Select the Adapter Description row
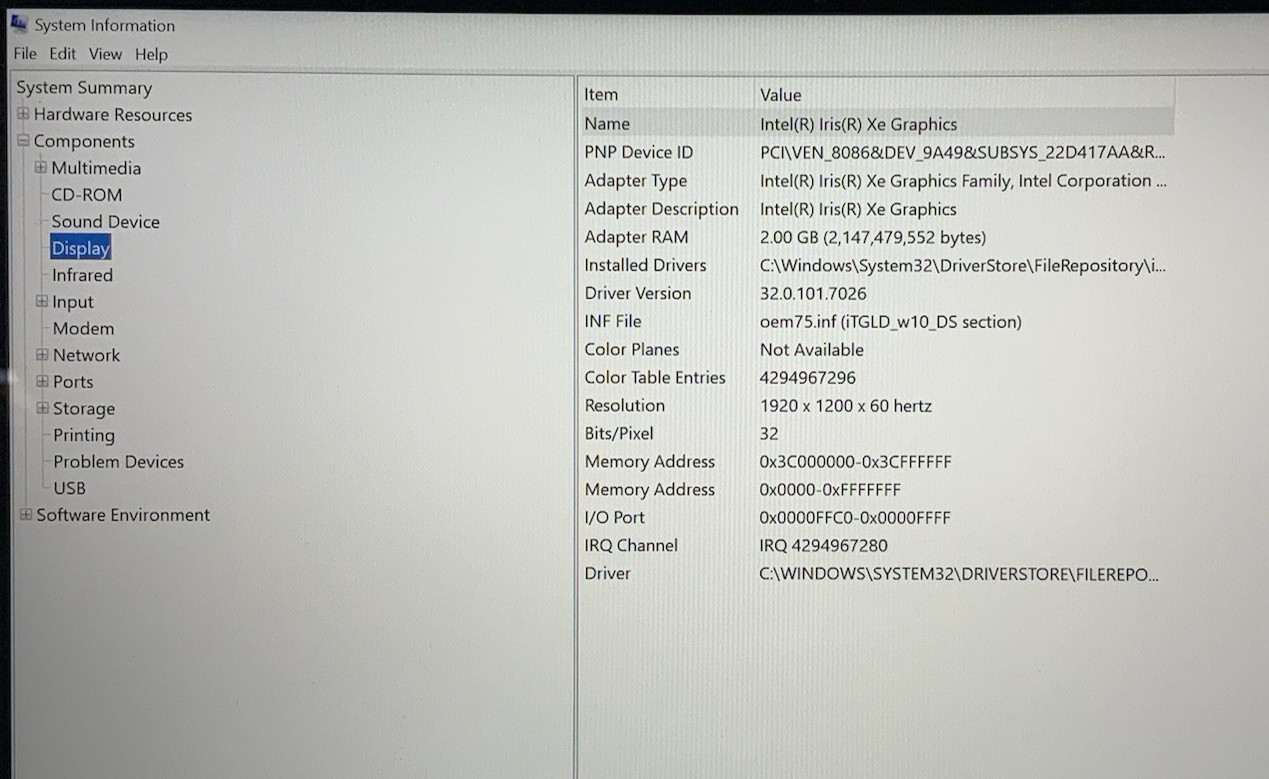1269x779 pixels. coord(877,209)
